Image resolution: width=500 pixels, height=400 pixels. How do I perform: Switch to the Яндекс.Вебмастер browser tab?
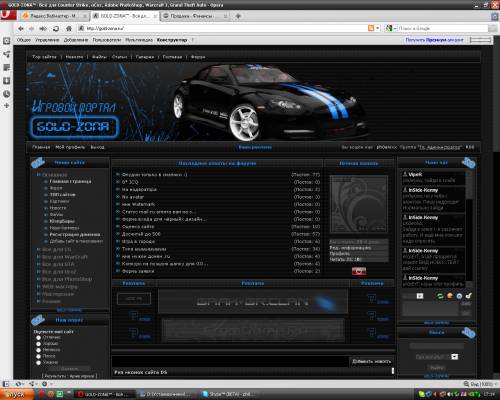coord(54,16)
